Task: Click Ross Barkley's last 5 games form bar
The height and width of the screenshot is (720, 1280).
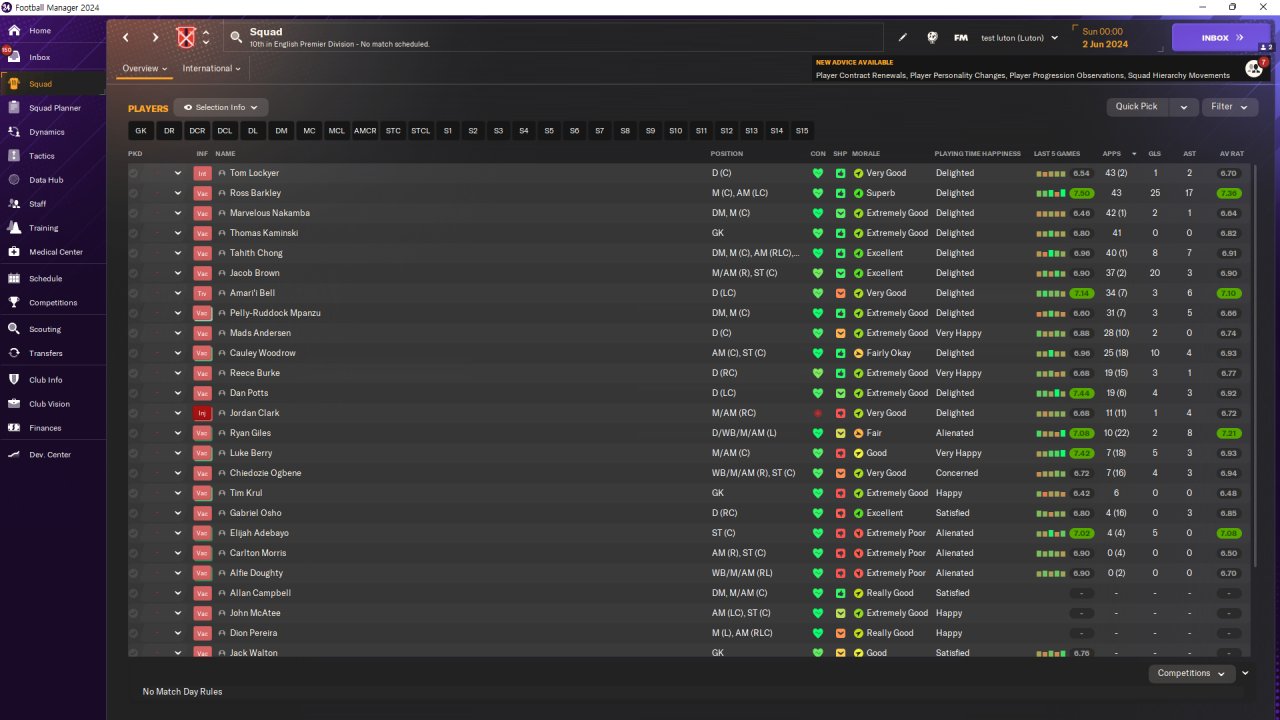Action: [1051, 193]
